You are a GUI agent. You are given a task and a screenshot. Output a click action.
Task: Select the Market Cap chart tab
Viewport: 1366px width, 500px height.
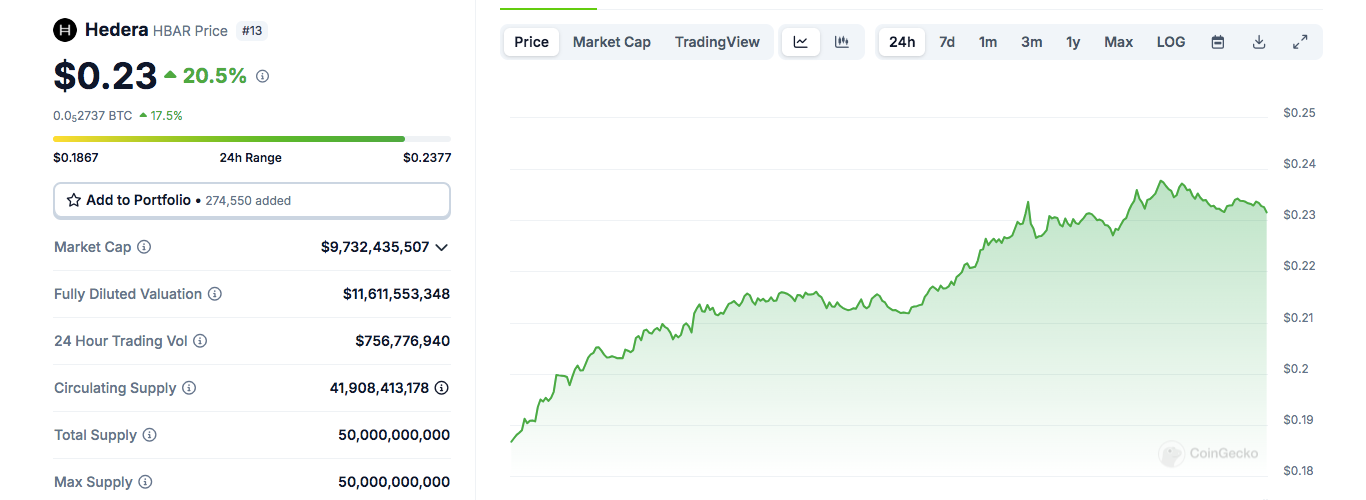click(x=612, y=42)
